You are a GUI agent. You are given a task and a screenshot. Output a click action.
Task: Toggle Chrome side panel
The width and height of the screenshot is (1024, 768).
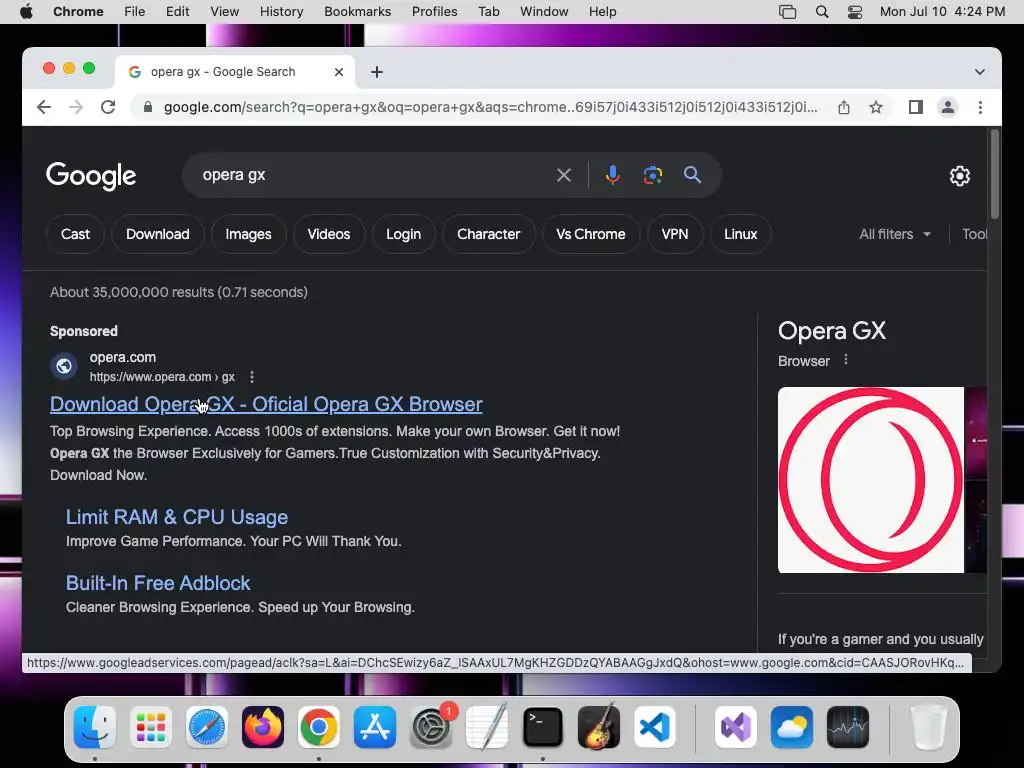coord(916,107)
